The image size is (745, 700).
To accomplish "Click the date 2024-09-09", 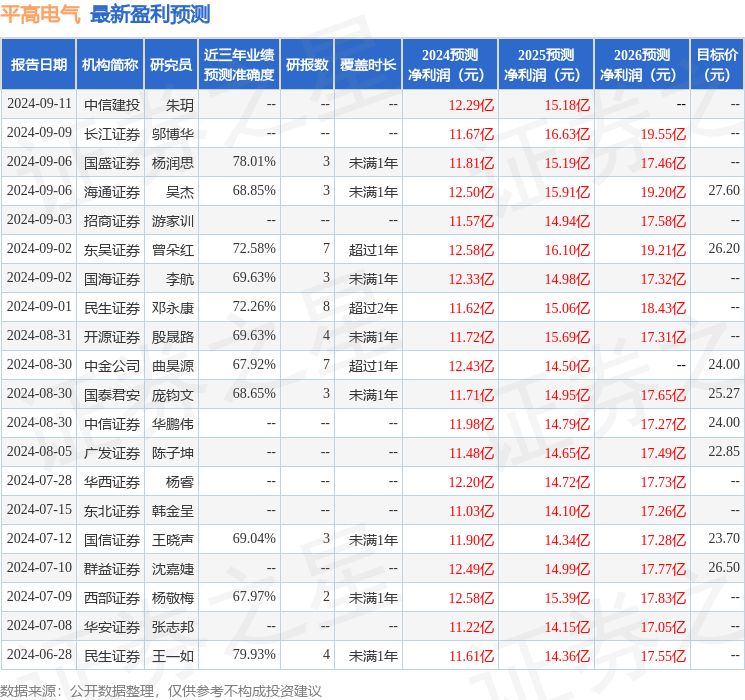I will coord(39,133).
